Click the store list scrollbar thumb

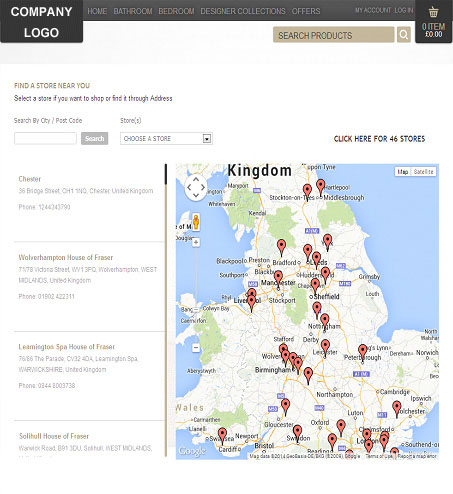point(166,174)
